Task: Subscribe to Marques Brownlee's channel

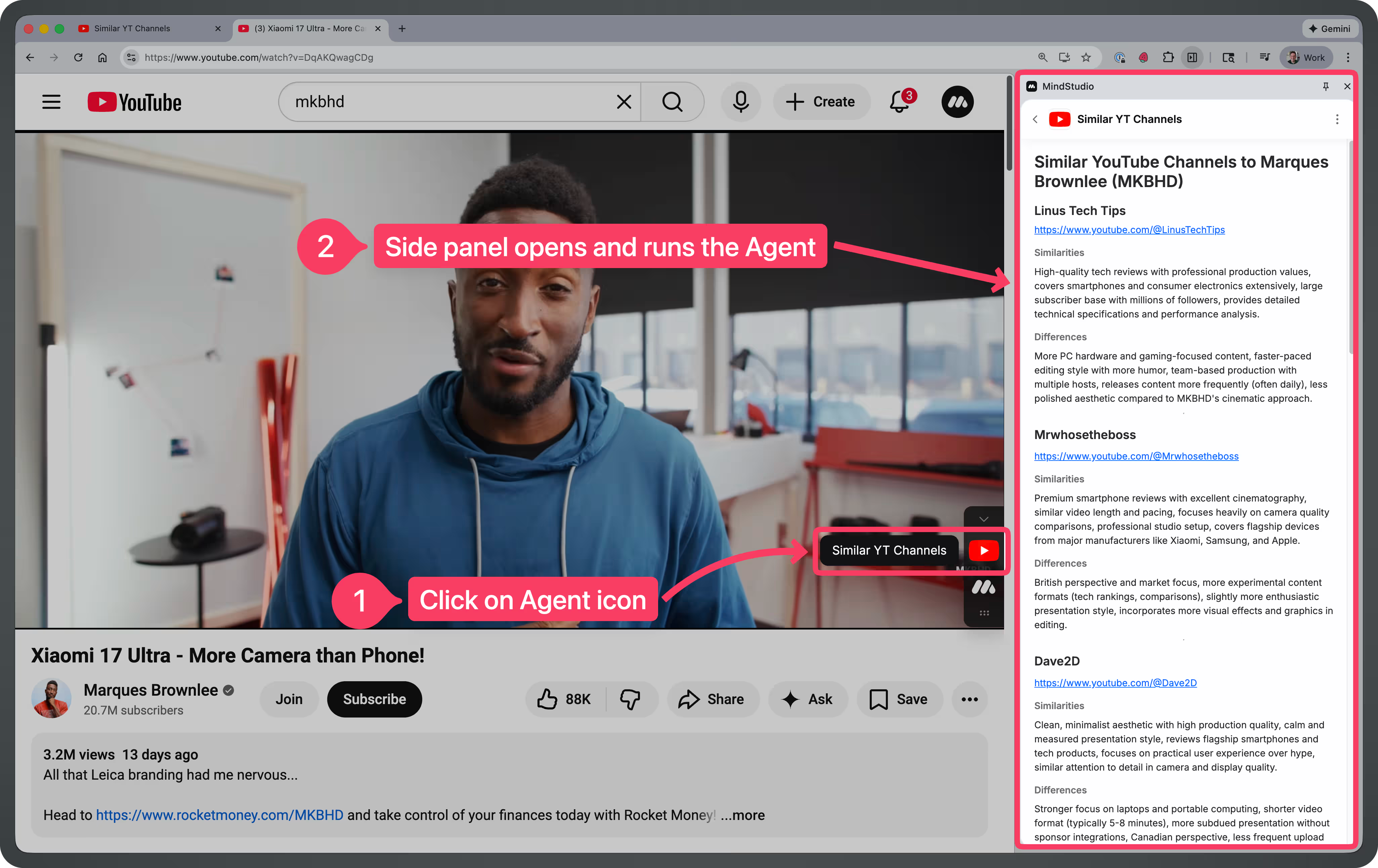Action: 374,699
